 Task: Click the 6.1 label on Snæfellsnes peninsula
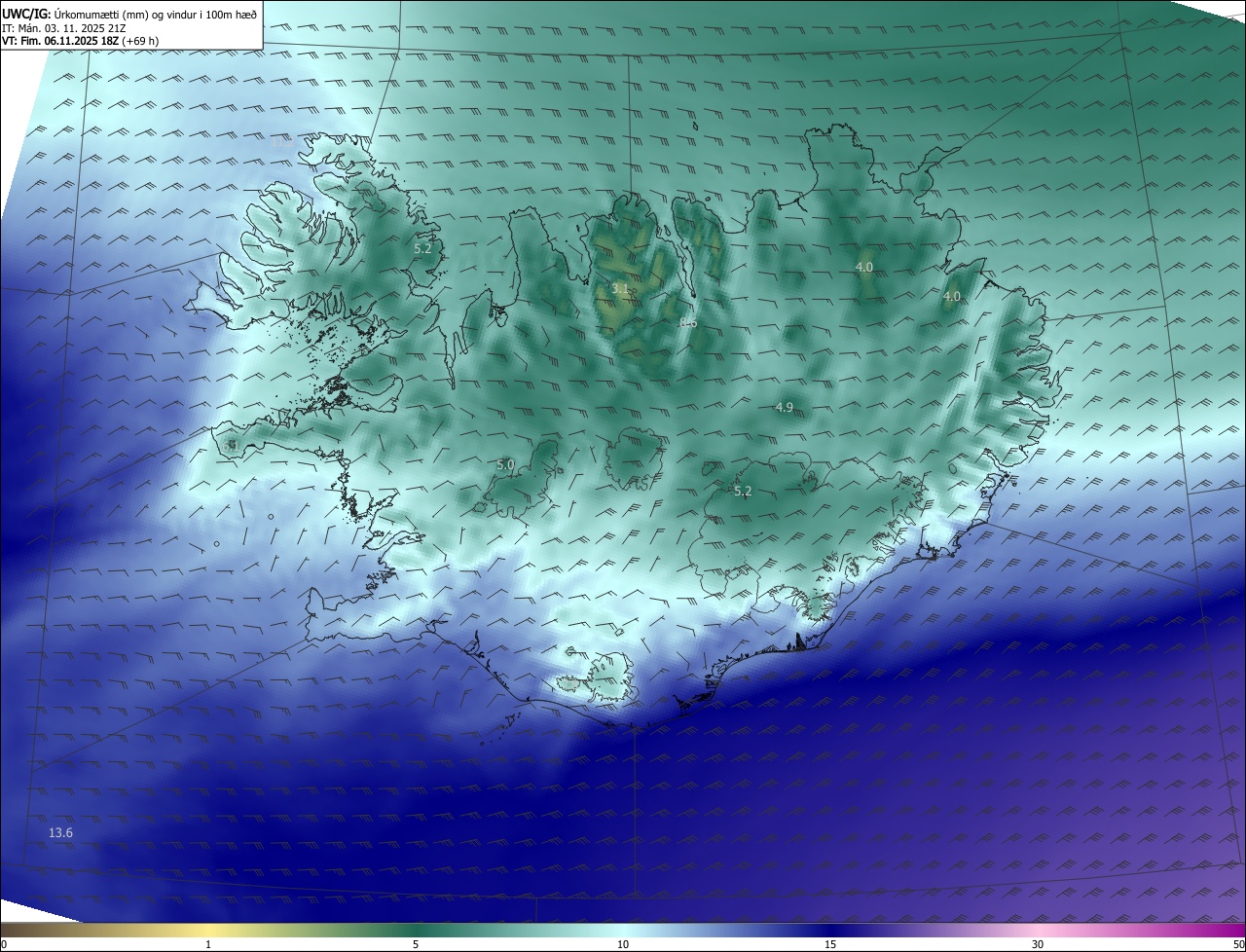[x=231, y=446]
